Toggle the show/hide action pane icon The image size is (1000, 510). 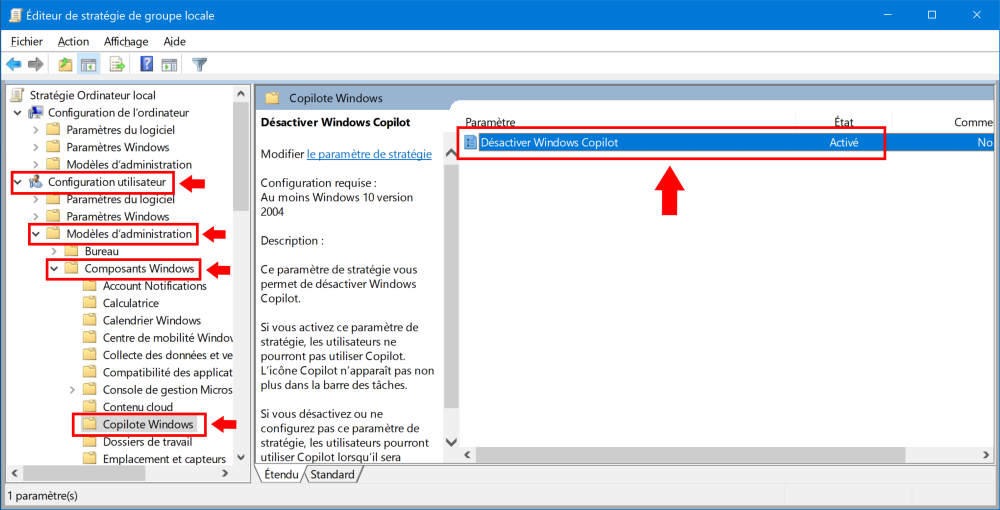click(x=168, y=64)
